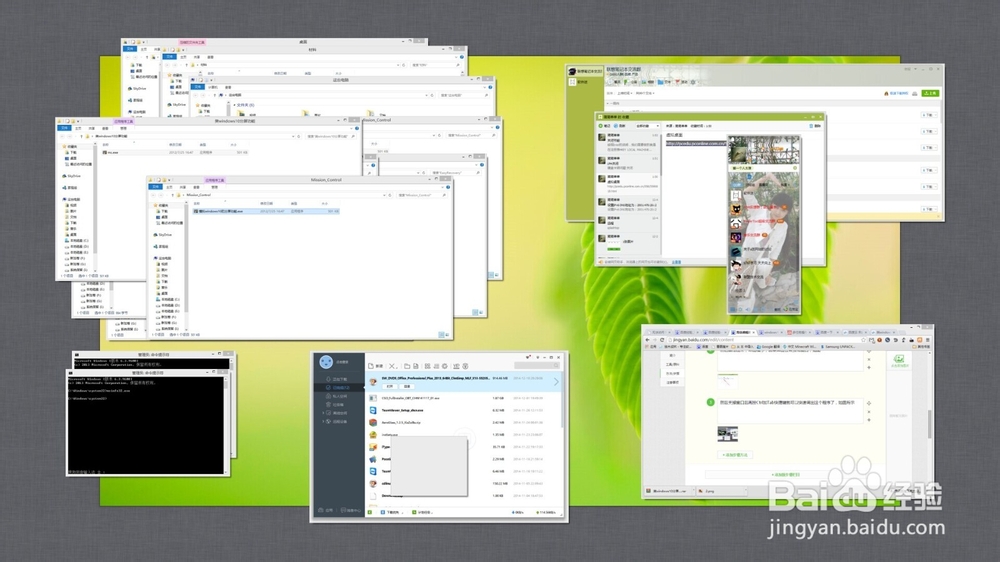
Task: Click the green add step link in browser page
Action: point(735,455)
